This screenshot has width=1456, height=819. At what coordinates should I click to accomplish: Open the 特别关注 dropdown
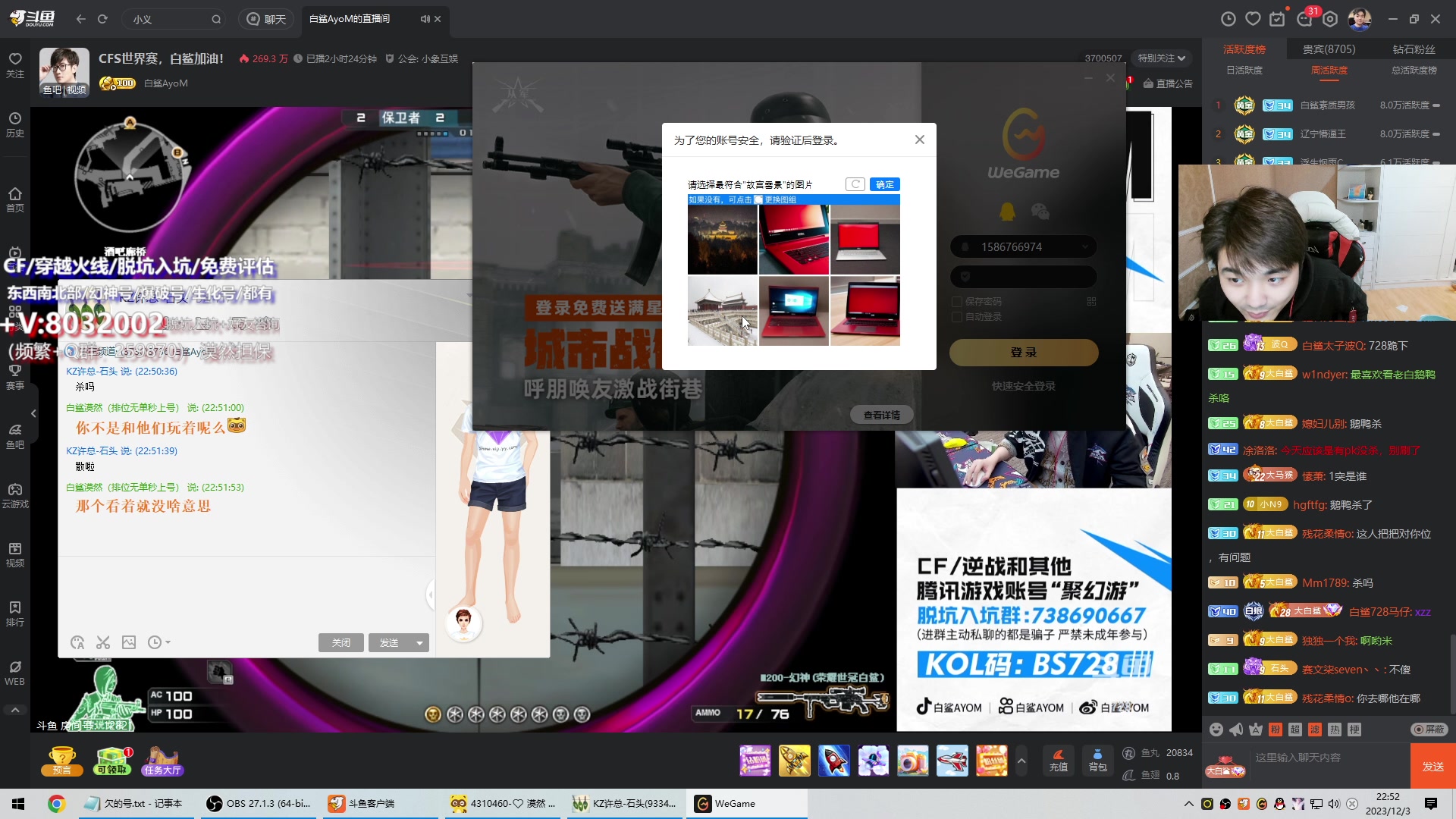(x=1161, y=58)
